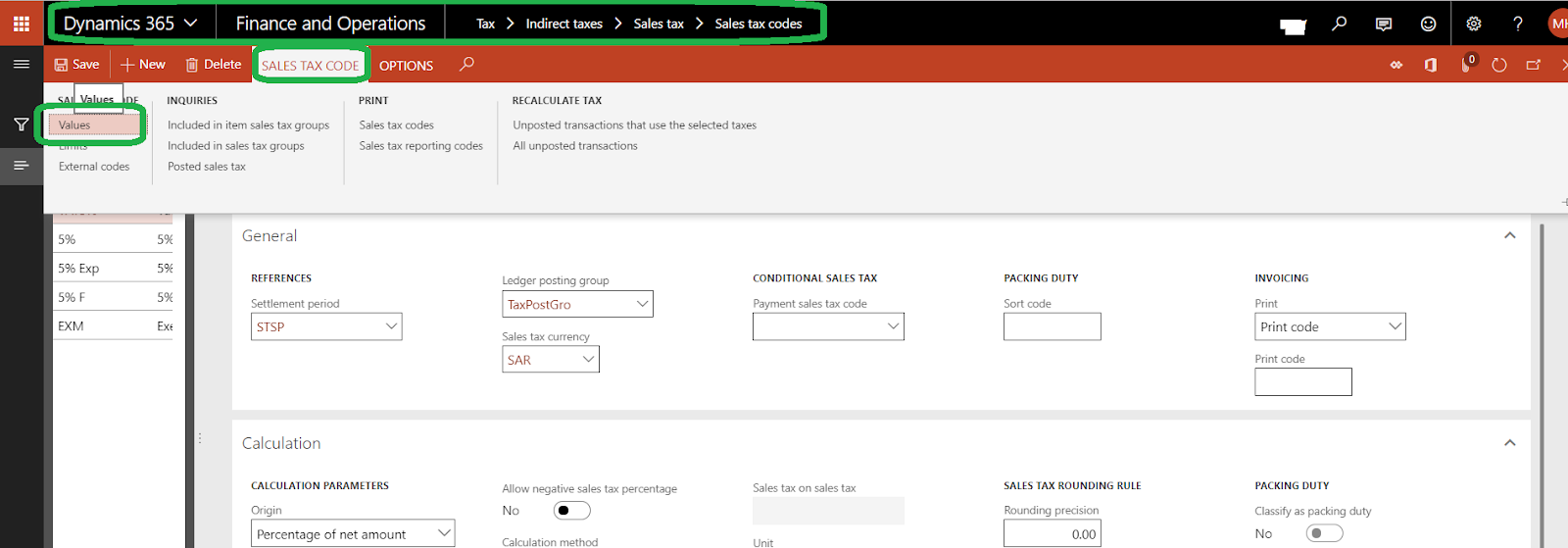Open Included in item sales tax groups
1568x548 pixels.
point(248,125)
